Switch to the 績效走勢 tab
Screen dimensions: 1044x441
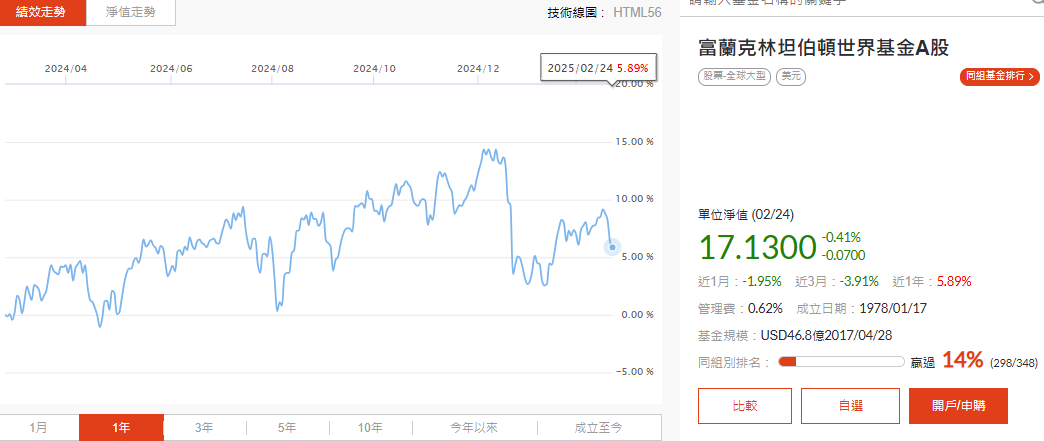pyautogui.click(x=43, y=12)
